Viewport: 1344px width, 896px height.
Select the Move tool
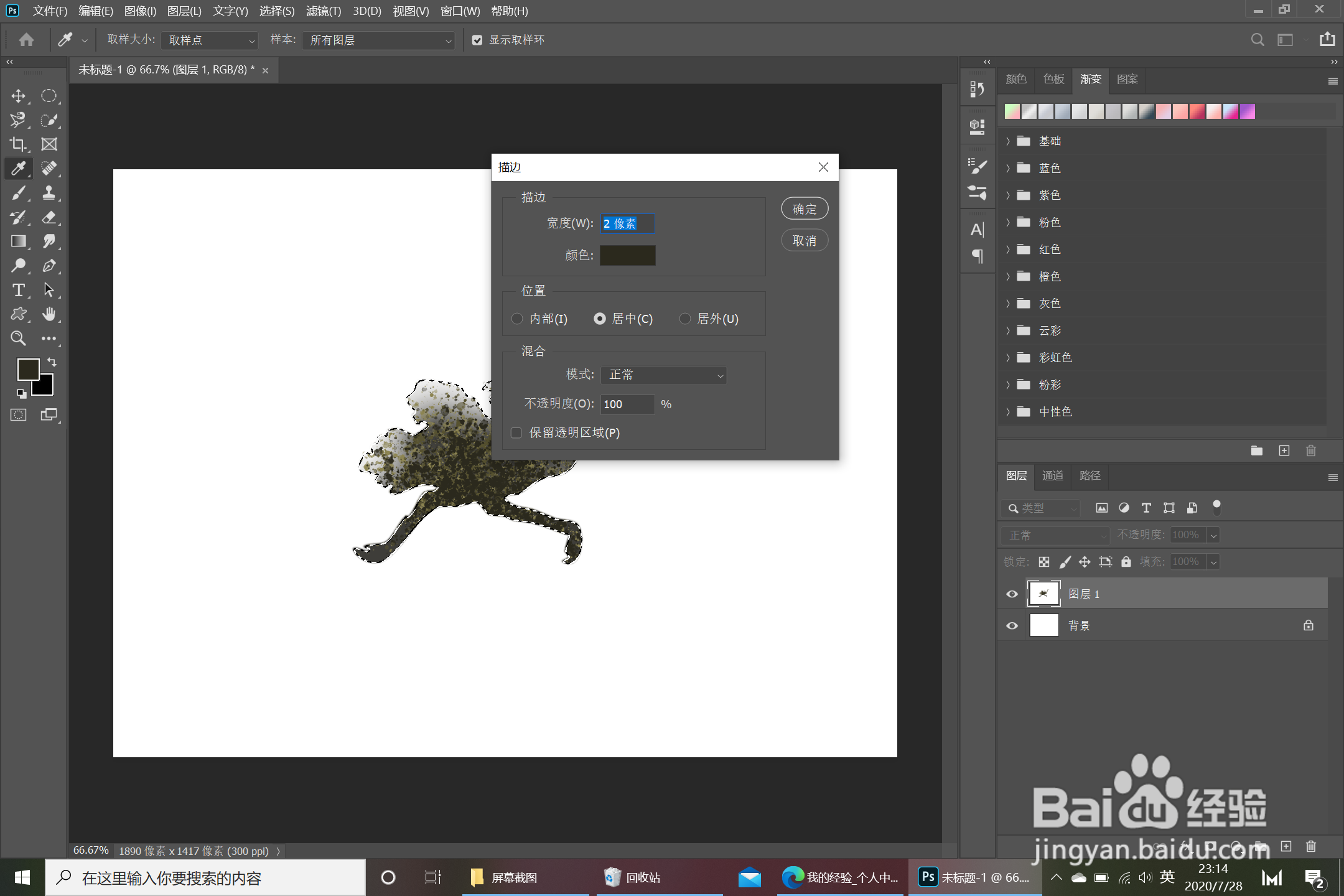(x=18, y=96)
